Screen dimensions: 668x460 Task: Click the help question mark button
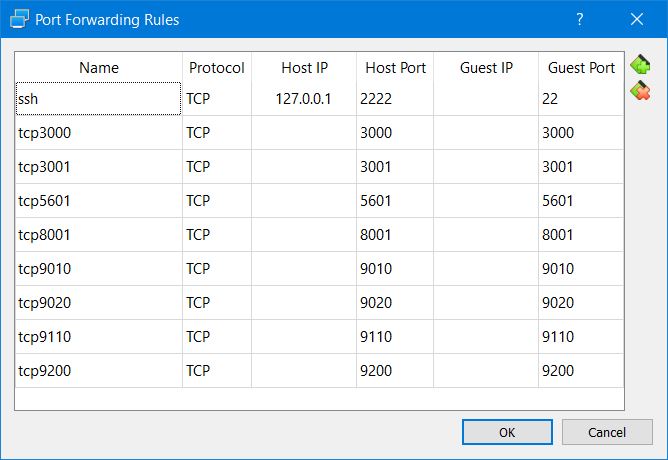coord(580,19)
